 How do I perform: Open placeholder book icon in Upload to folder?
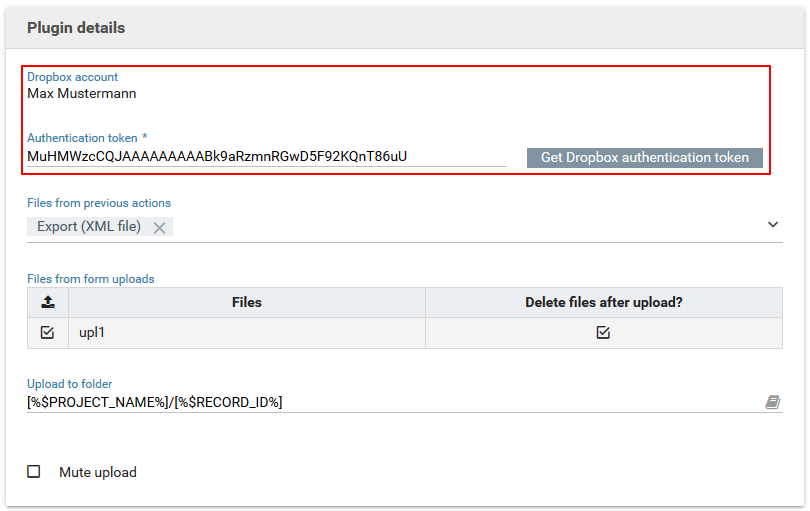tap(772, 402)
